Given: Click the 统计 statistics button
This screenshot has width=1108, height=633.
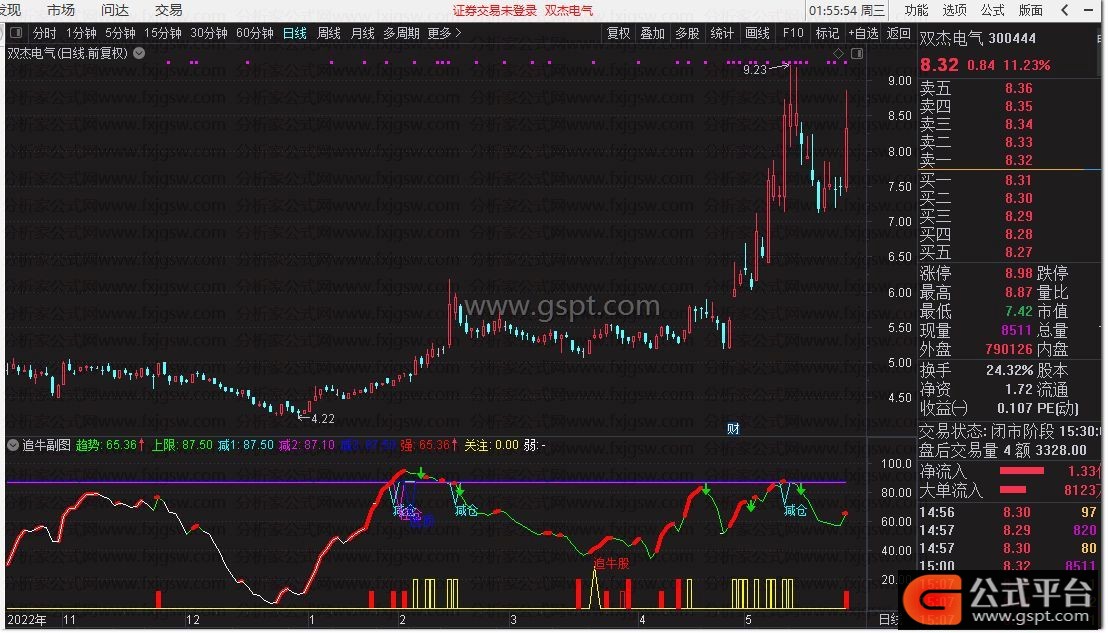Looking at the screenshot, I should click(x=722, y=33).
